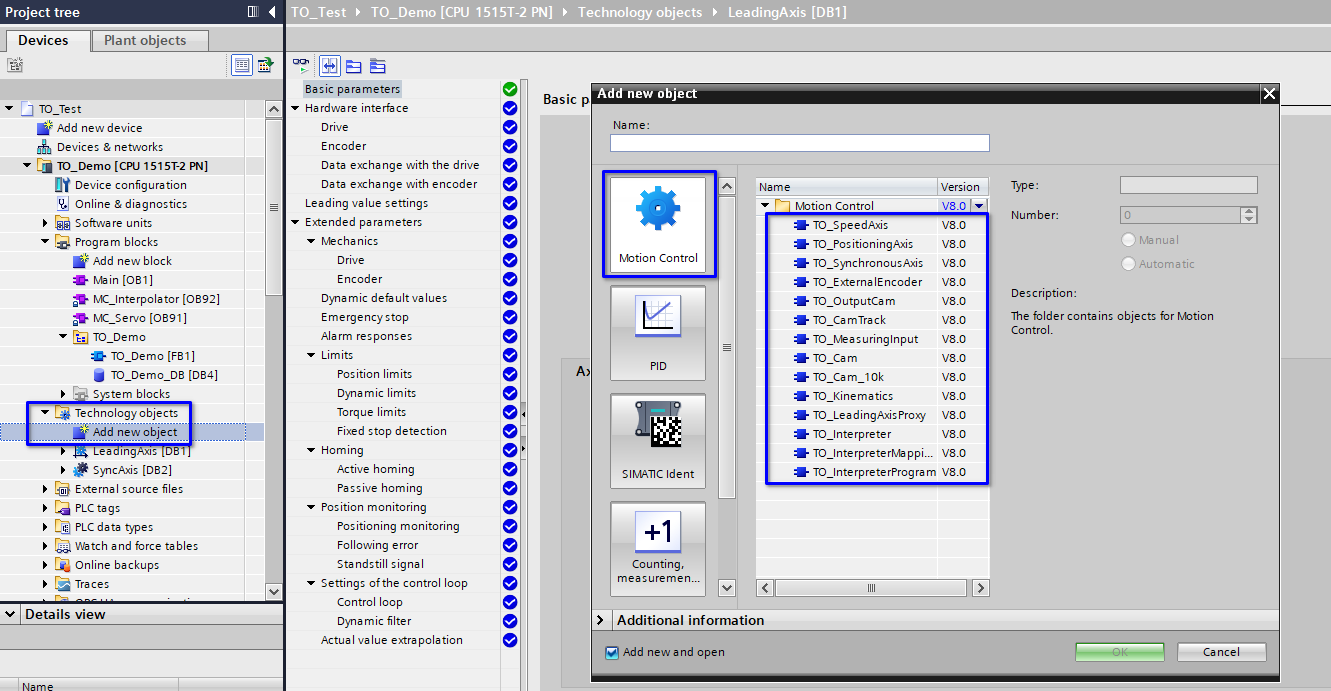Screen dimensions: 1331x691
Task: Select the Manual numbering radio button
Action: click(x=1129, y=240)
